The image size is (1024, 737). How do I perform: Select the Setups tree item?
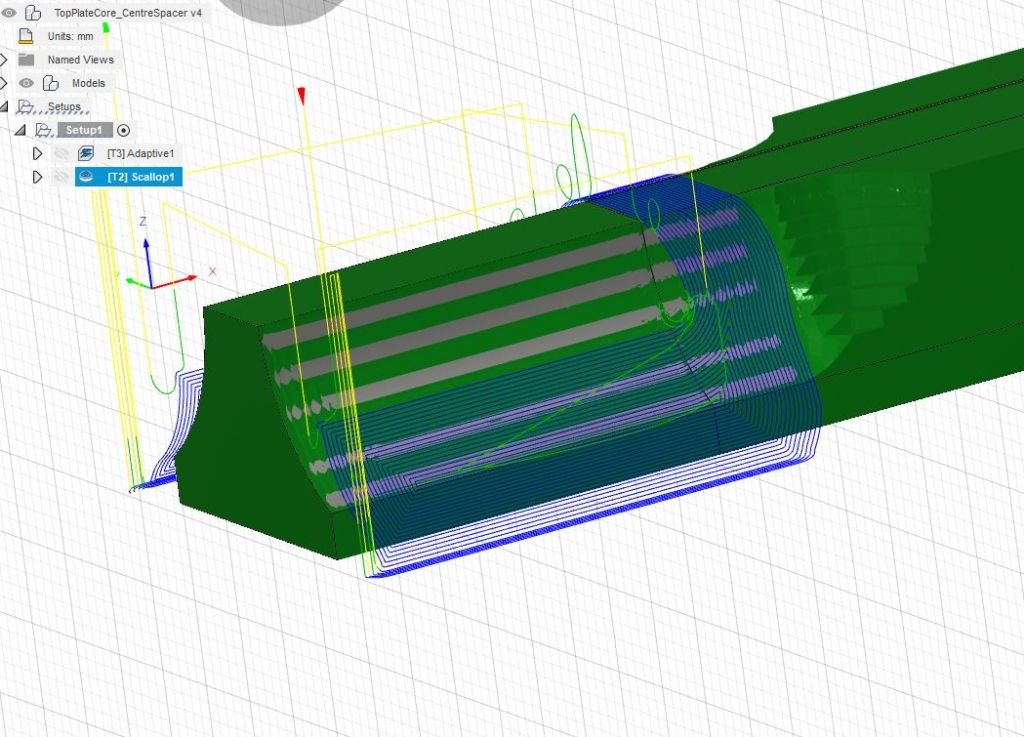(x=64, y=106)
